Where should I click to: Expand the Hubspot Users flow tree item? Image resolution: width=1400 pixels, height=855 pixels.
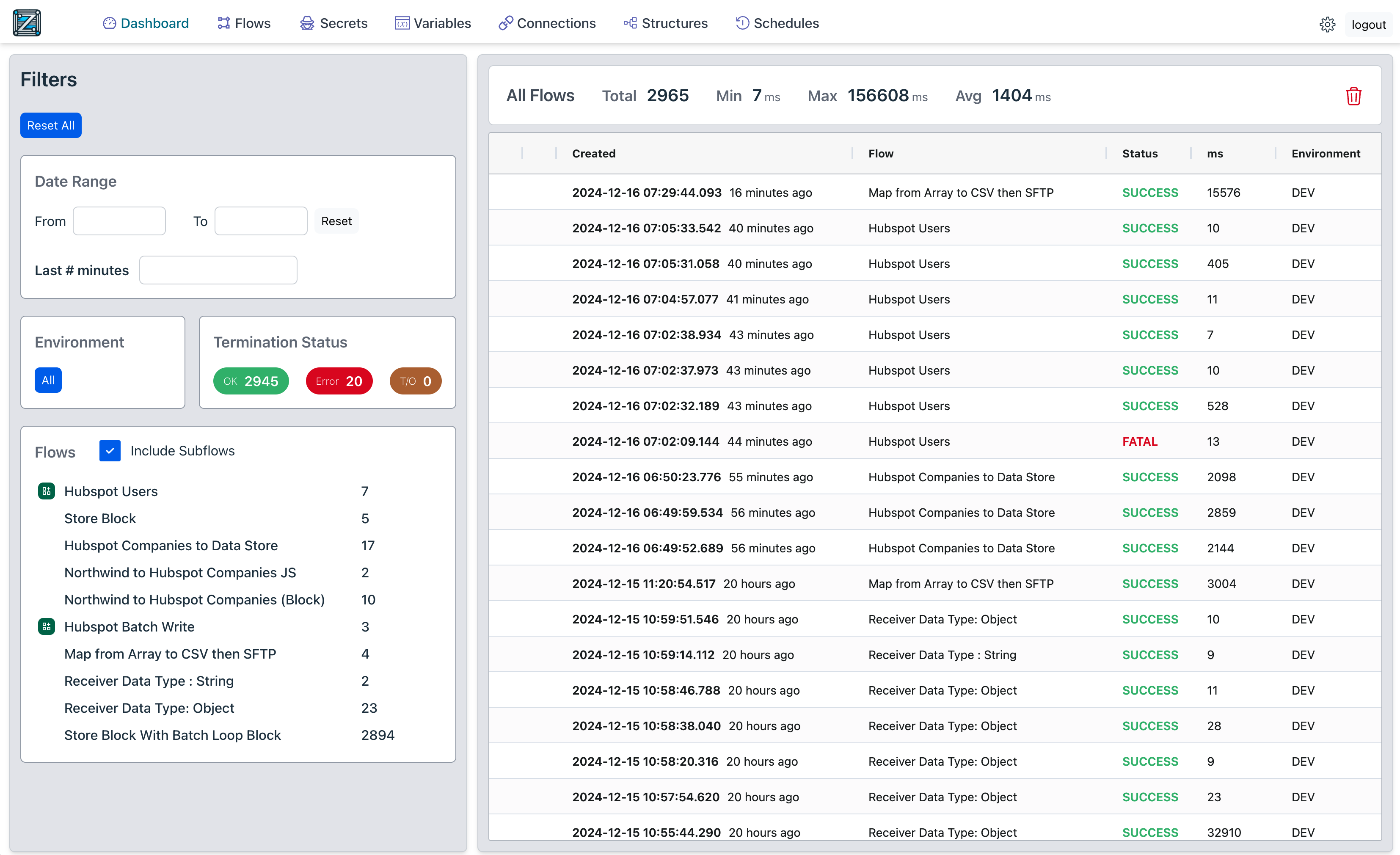[46, 491]
